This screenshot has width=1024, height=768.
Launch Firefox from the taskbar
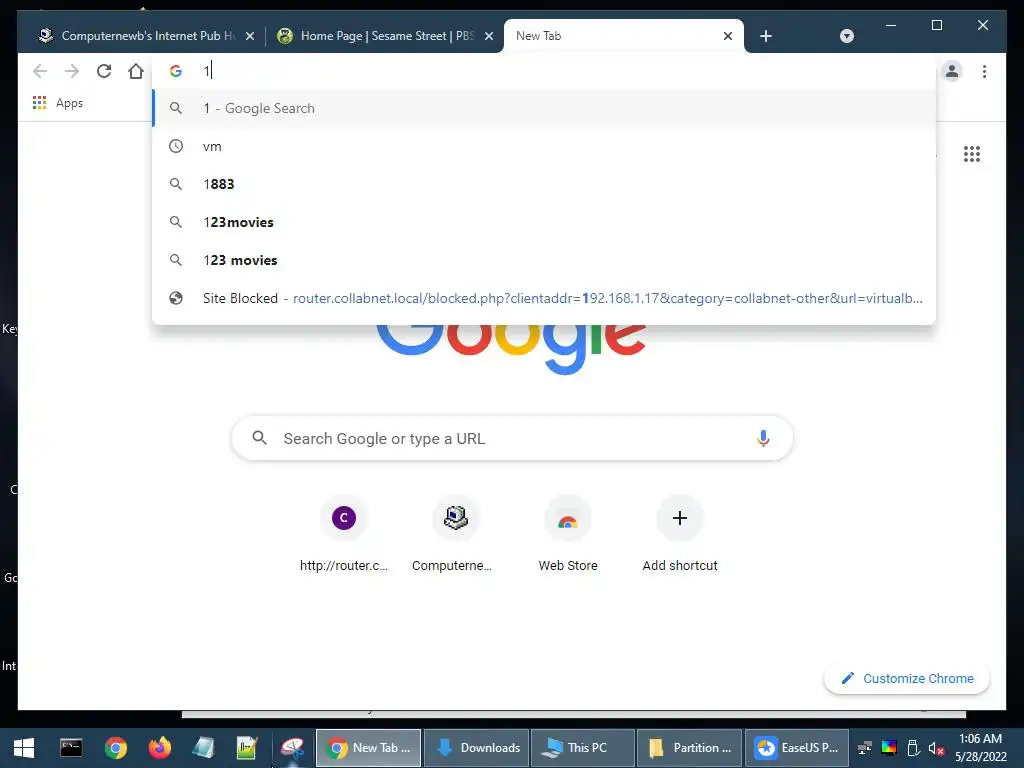coord(159,748)
